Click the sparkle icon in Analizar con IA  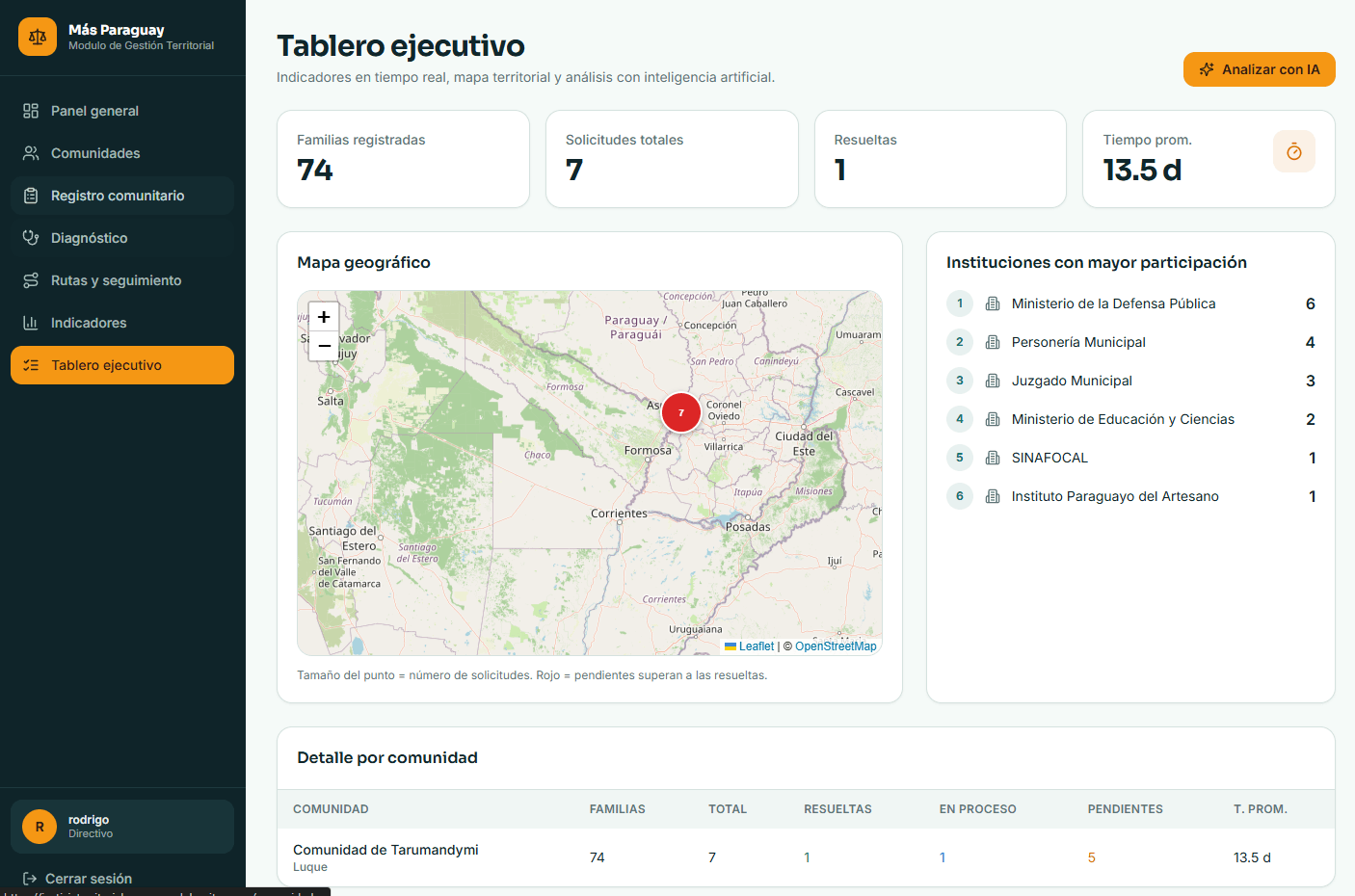[x=1206, y=69]
